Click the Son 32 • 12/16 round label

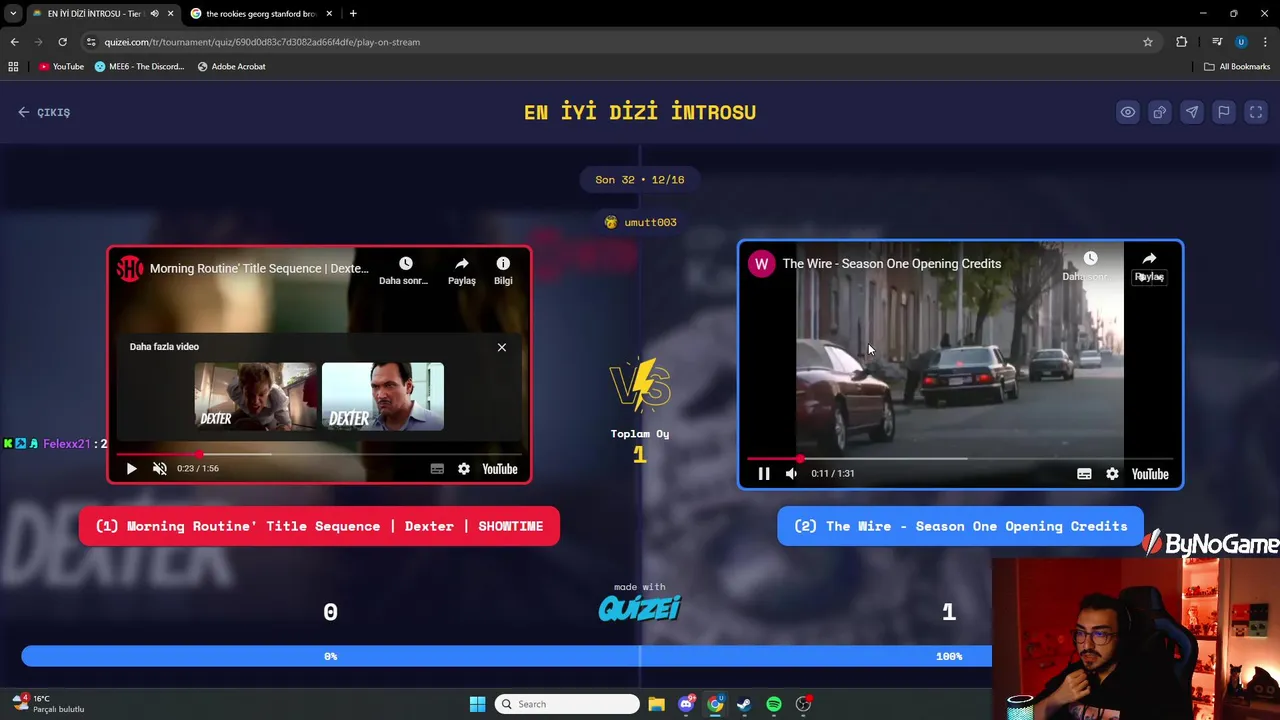640,180
